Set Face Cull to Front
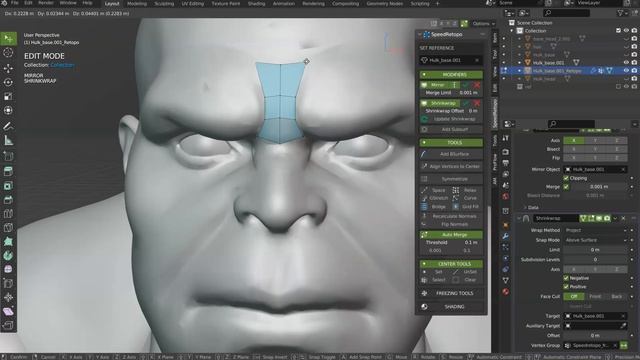This screenshot has width=640, height=360. [x=595, y=296]
